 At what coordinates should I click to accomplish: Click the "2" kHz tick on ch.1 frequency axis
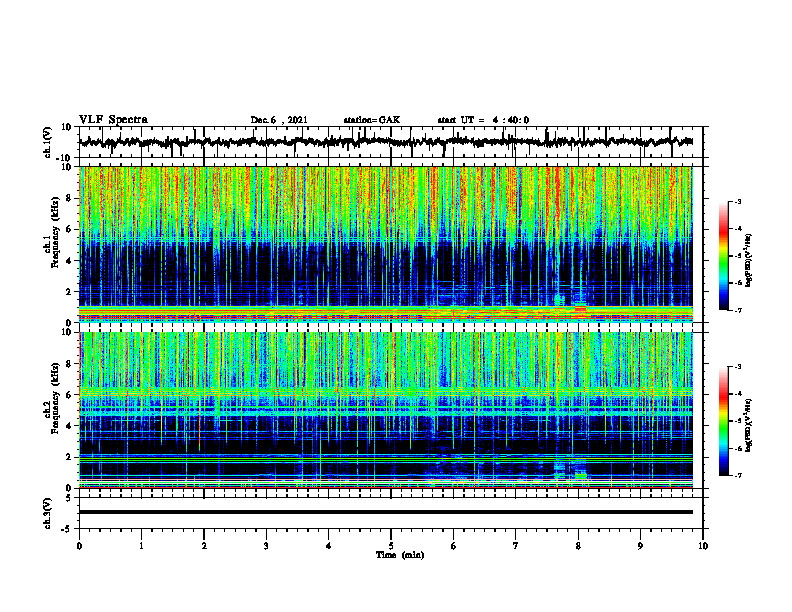(71, 292)
